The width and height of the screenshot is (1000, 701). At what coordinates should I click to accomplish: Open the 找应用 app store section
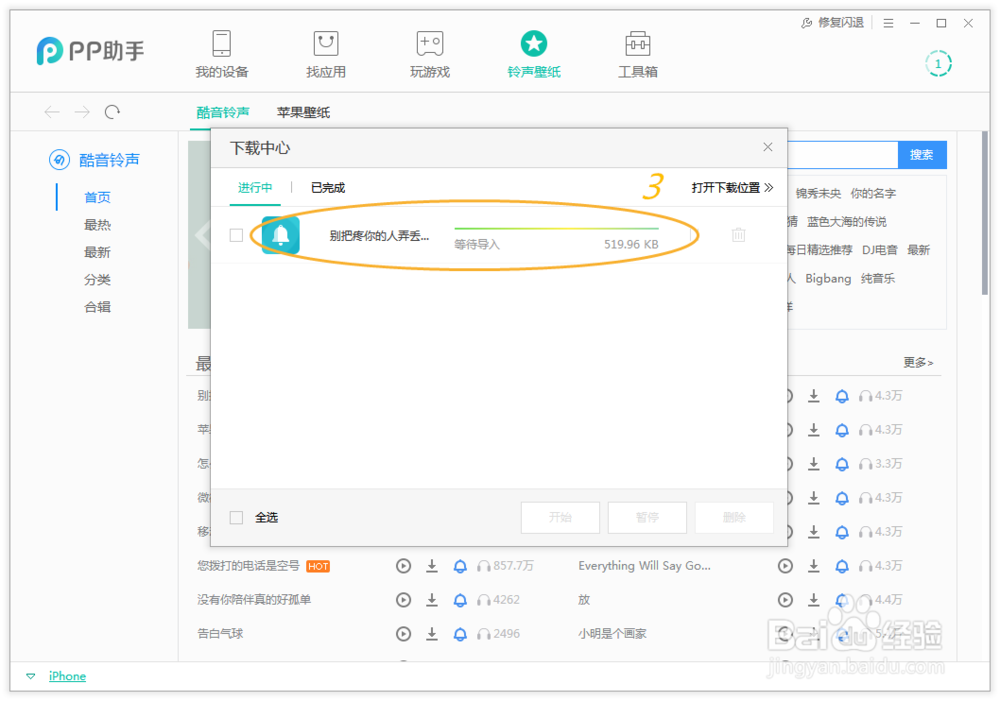326,54
